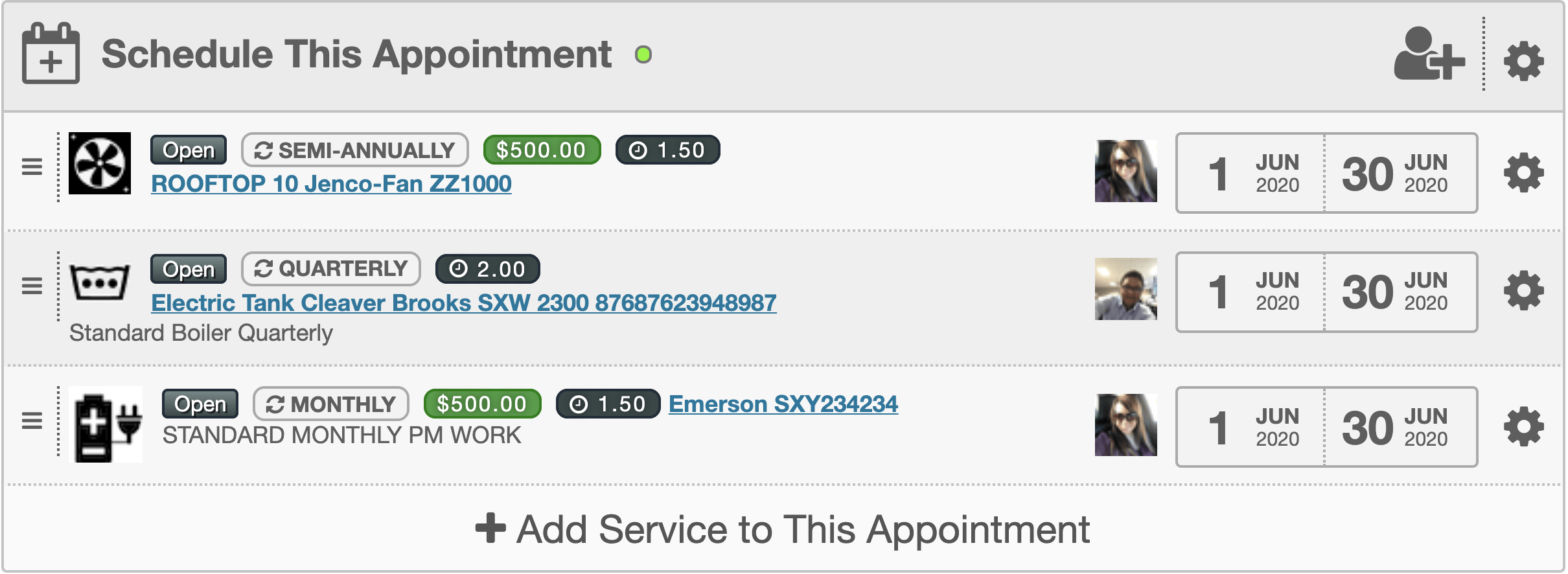Viewport: 1568px width, 574px height.
Task: Click the calendar-plus schedule icon
Action: pyautogui.click(x=51, y=53)
